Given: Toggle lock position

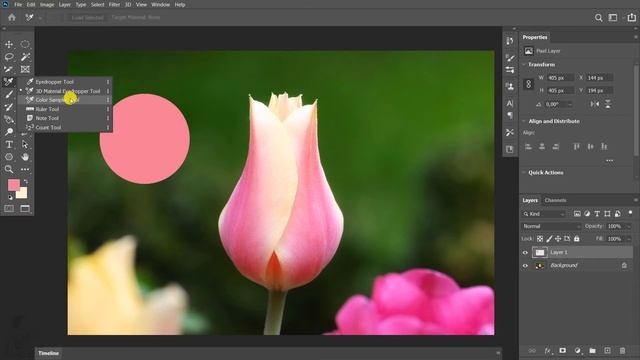Looking at the screenshot, I should (558, 238).
